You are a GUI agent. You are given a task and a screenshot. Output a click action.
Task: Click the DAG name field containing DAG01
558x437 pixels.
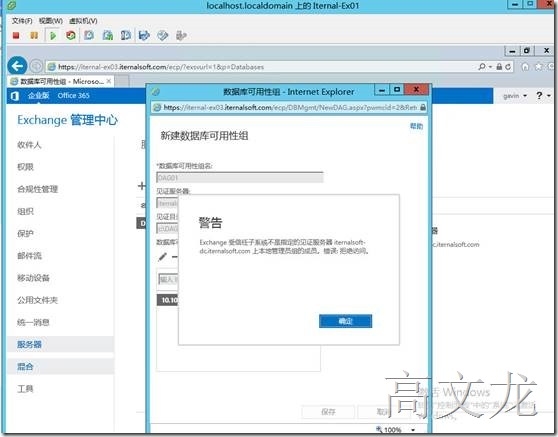(x=239, y=177)
